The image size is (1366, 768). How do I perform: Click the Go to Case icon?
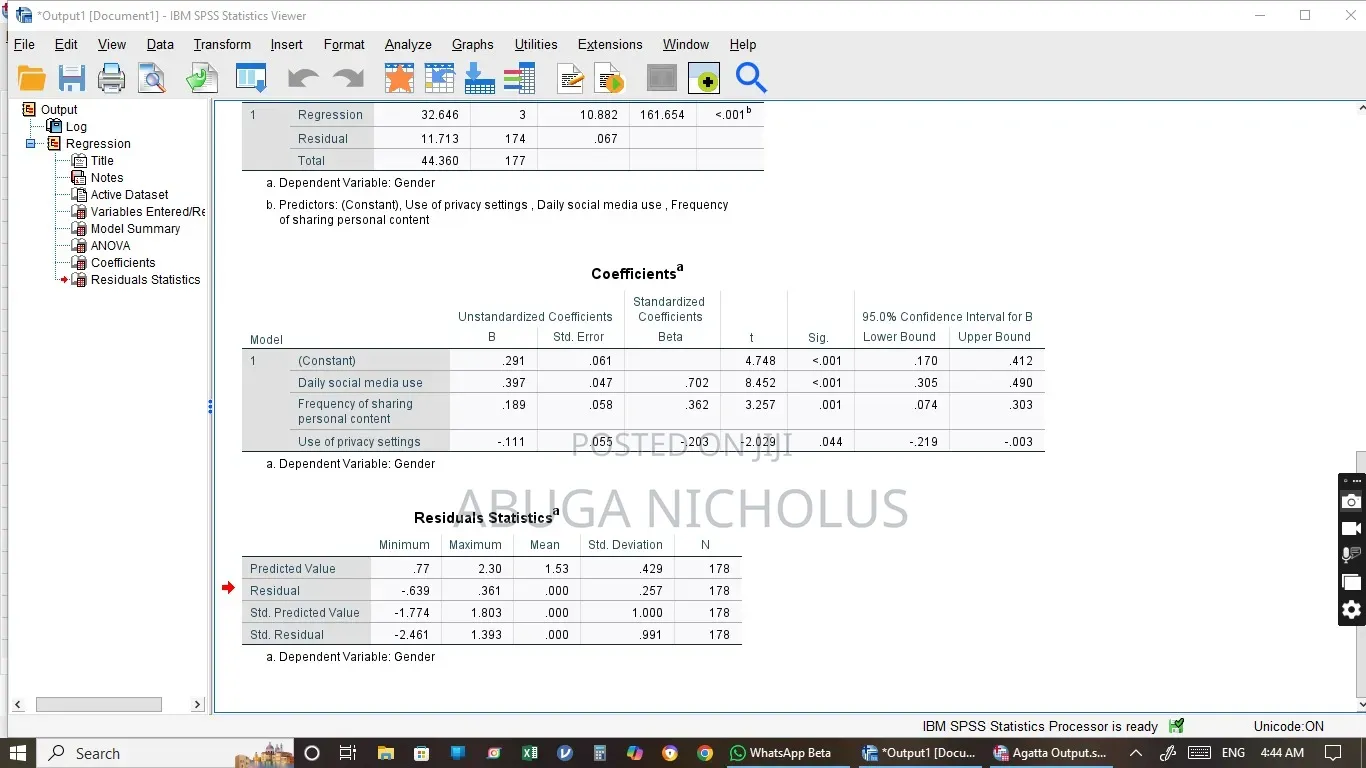pyautogui.click(x=439, y=78)
